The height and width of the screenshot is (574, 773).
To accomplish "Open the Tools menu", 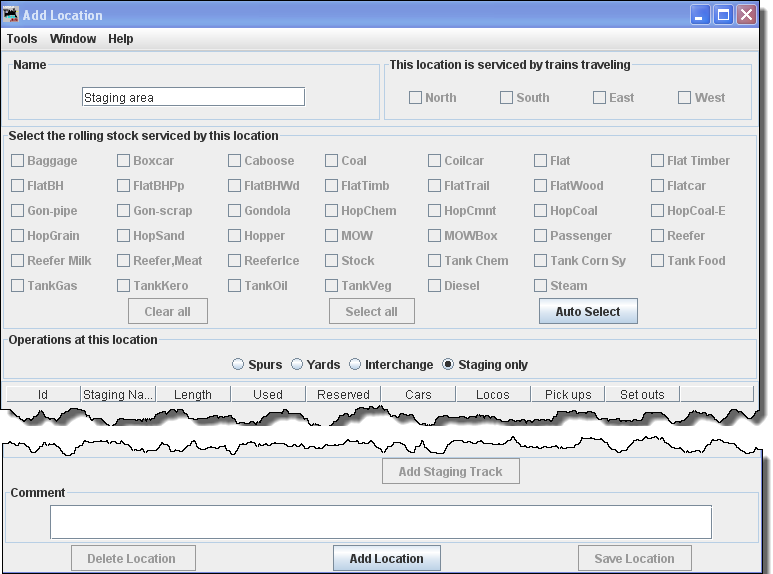I will pos(22,39).
